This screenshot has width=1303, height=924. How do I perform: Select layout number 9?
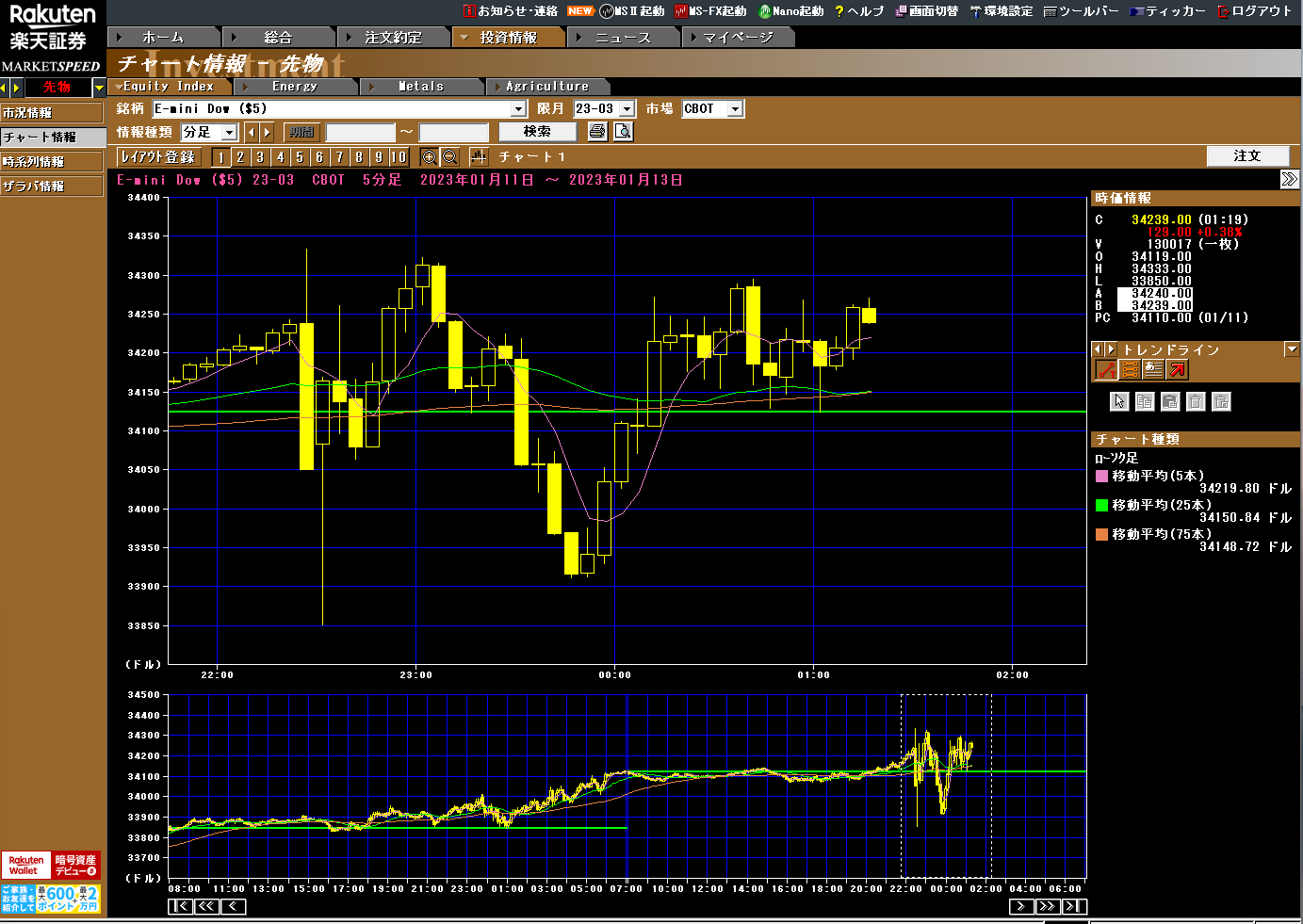(379, 157)
